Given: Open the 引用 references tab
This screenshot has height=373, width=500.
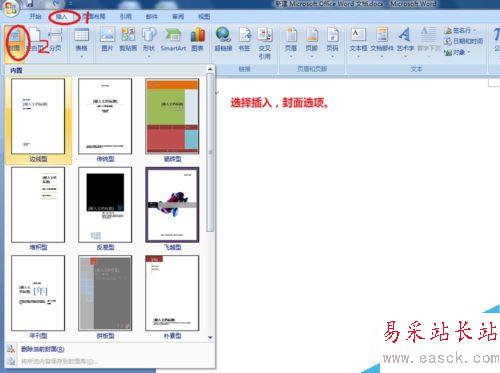Looking at the screenshot, I should click(x=126, y=16).
